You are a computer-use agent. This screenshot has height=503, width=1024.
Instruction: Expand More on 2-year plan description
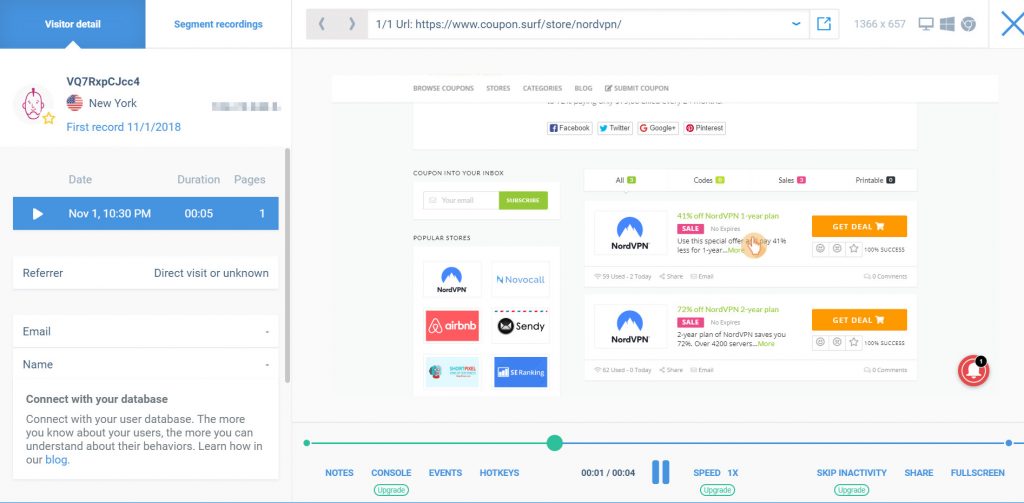(x=766, y=344)
